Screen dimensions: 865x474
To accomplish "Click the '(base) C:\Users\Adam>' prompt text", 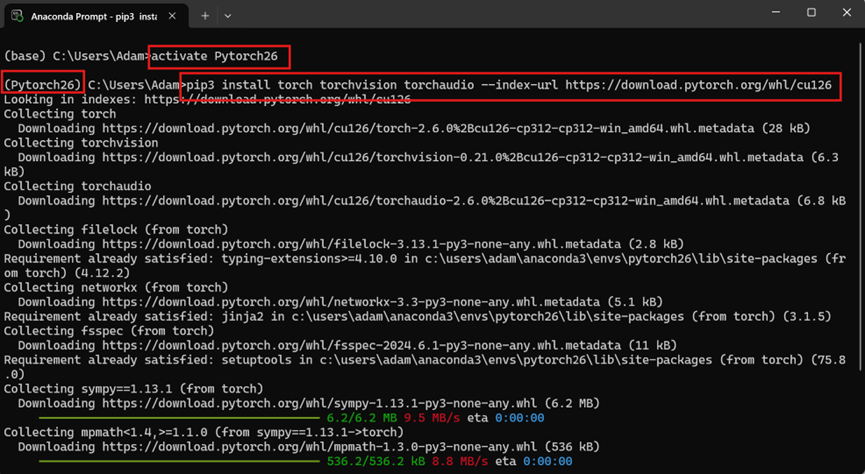I will [x=77, y=56].
